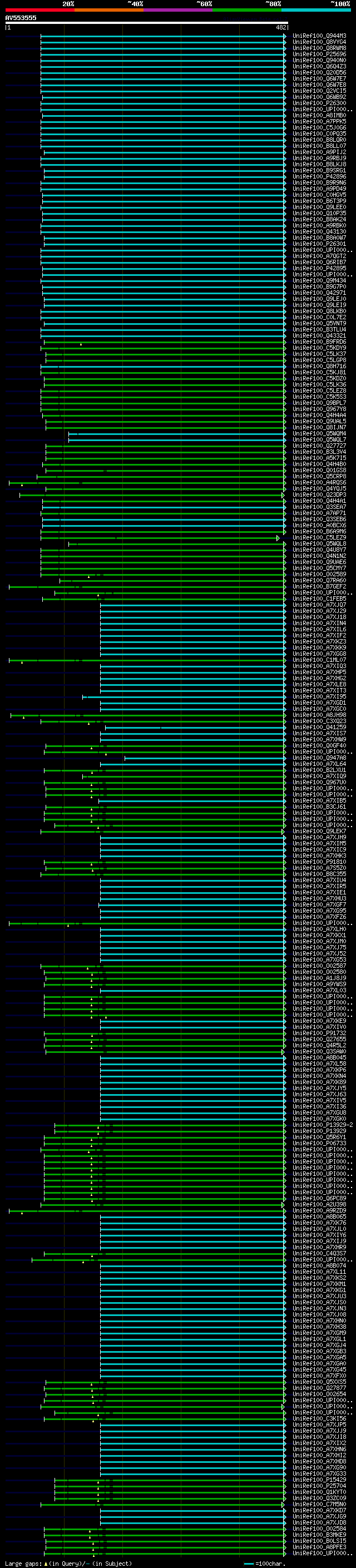Select the UniRef100_C1FEB5 hit name
356x1568 pixels.
tap(319, 598)
